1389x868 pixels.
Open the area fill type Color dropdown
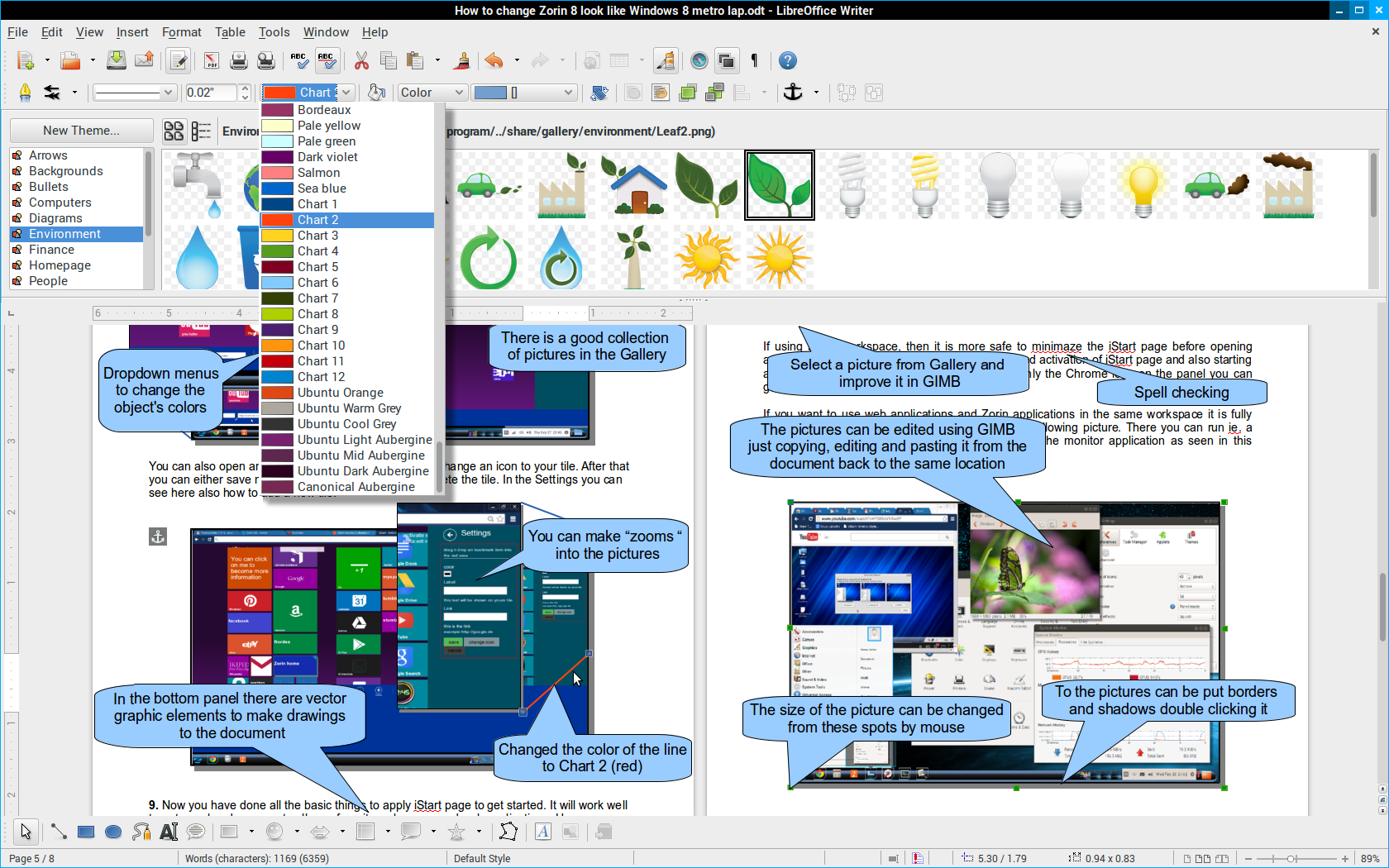tap(432, 93)
